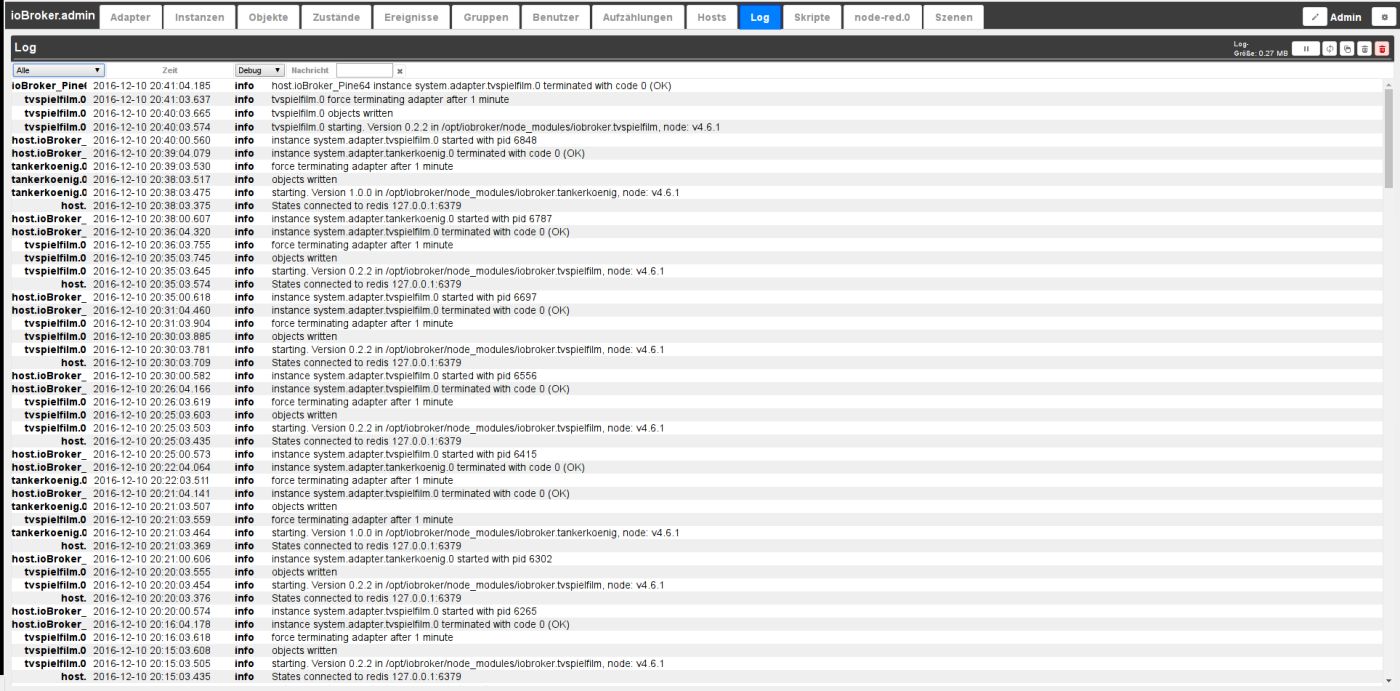The image size is (1400, 691).
Task: Open system settings via gear icon
Action: (x=1385, y=17)
